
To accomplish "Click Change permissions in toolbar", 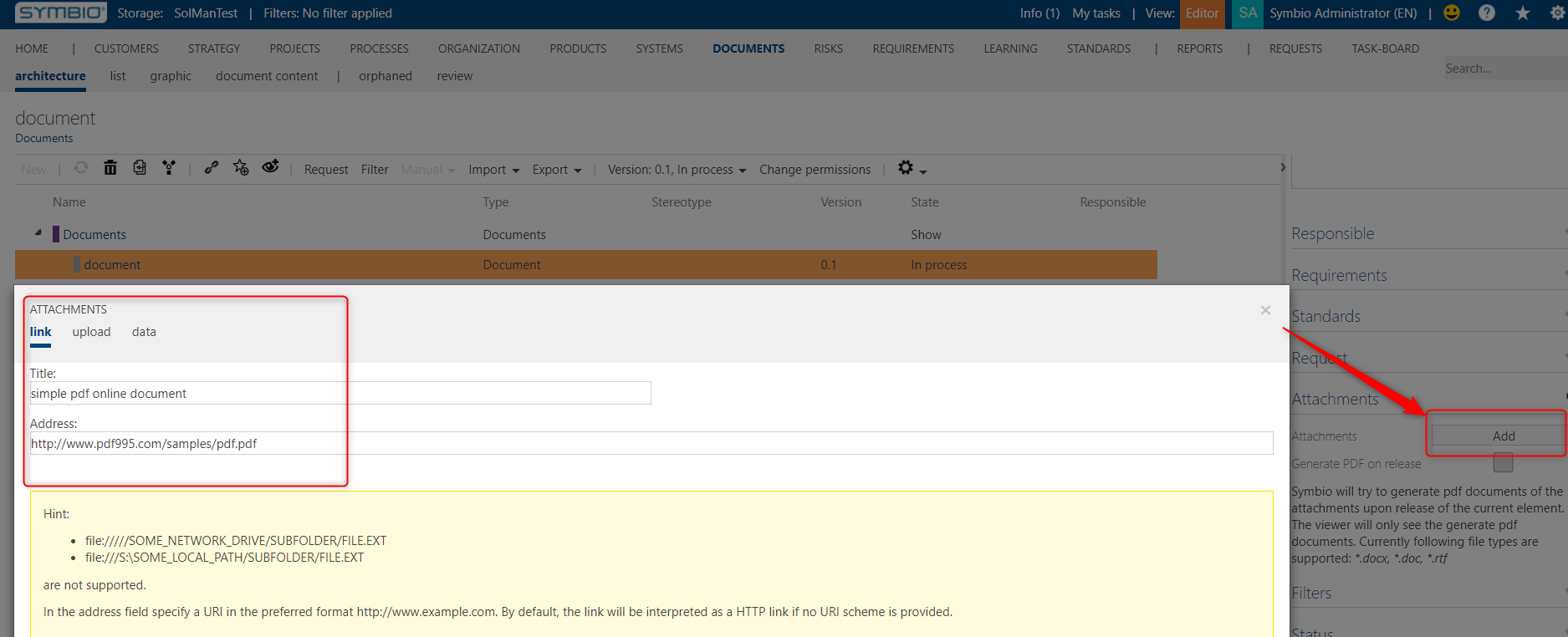I will pos(815,170).
